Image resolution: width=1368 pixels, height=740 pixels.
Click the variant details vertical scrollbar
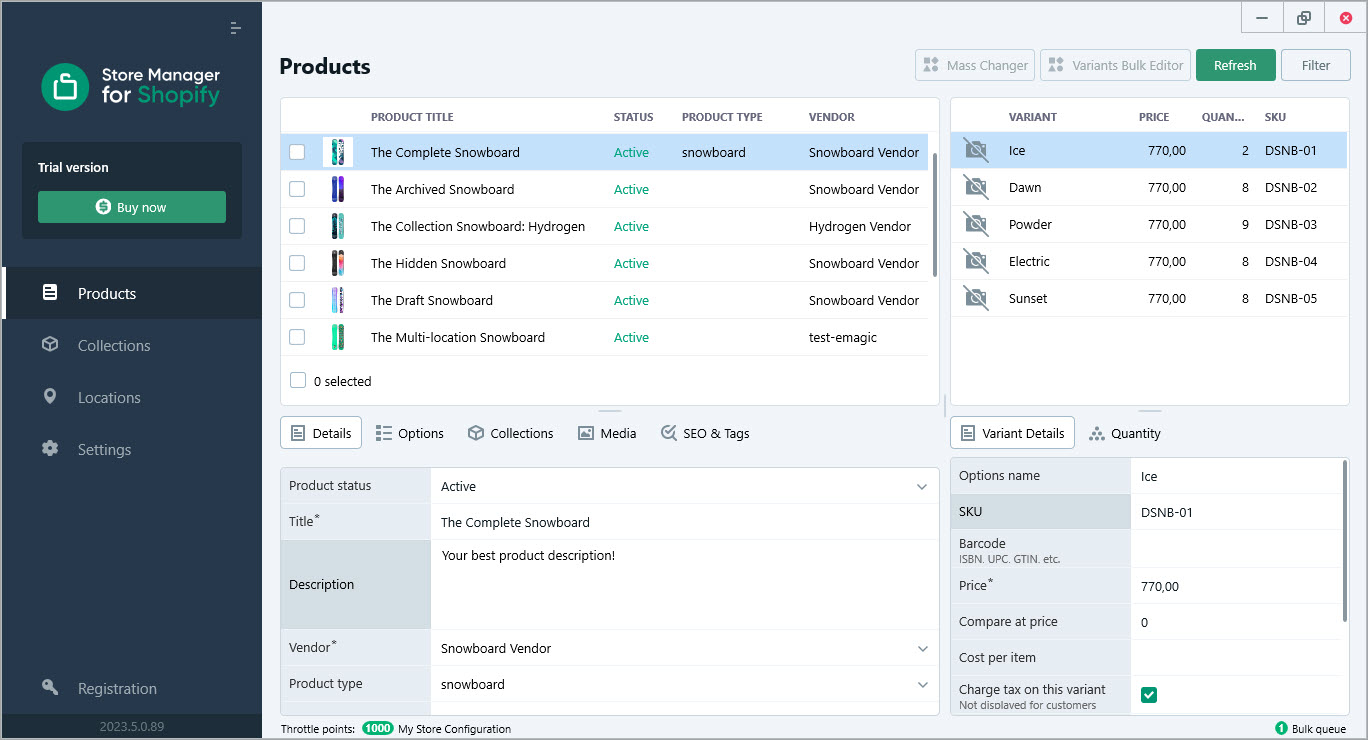1346,540
